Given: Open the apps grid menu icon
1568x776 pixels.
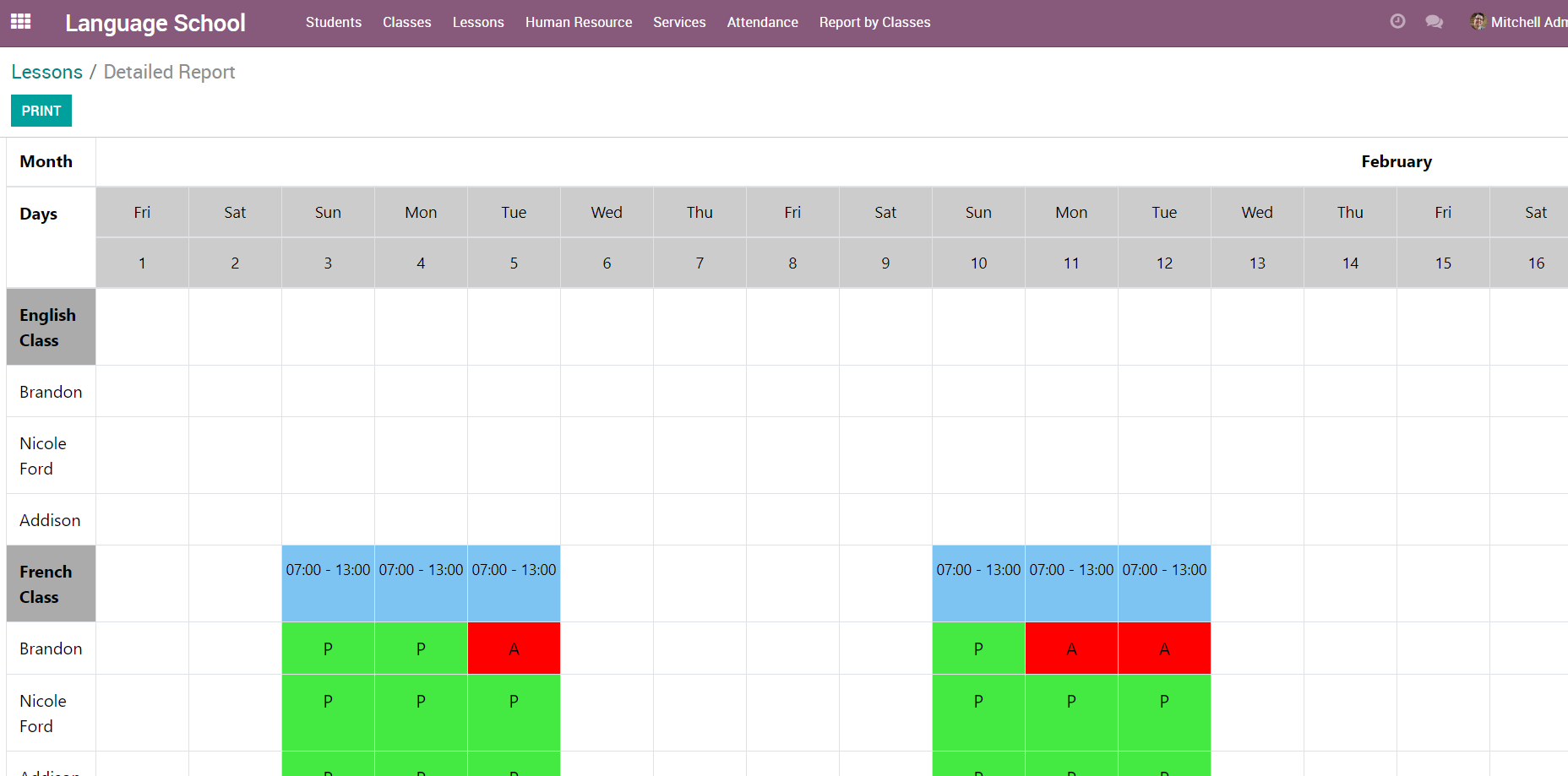Looking at the screenshot, I should coord(21,22).
